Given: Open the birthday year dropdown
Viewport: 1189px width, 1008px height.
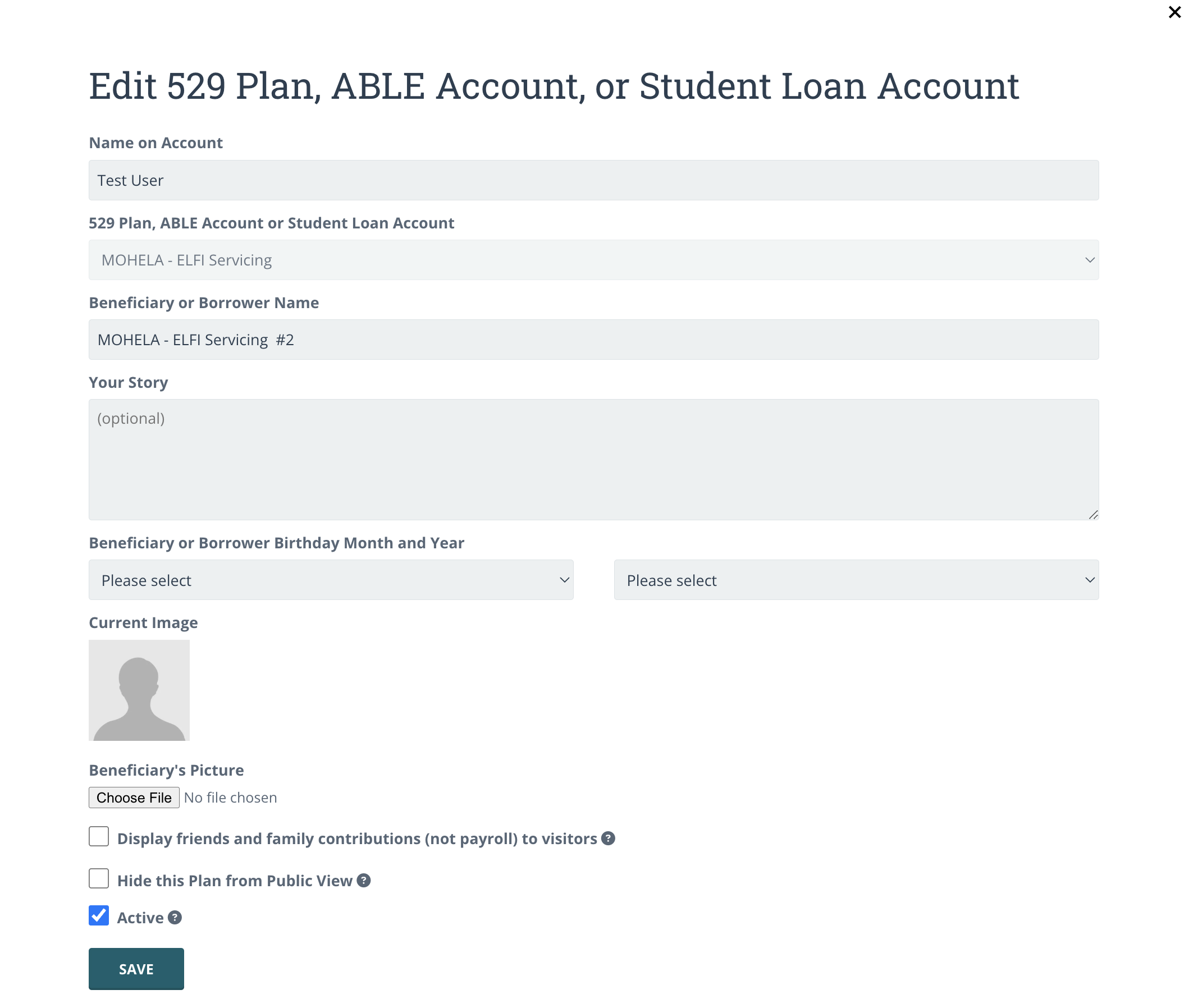Looking at the screenshot, I should pos(856,580).
